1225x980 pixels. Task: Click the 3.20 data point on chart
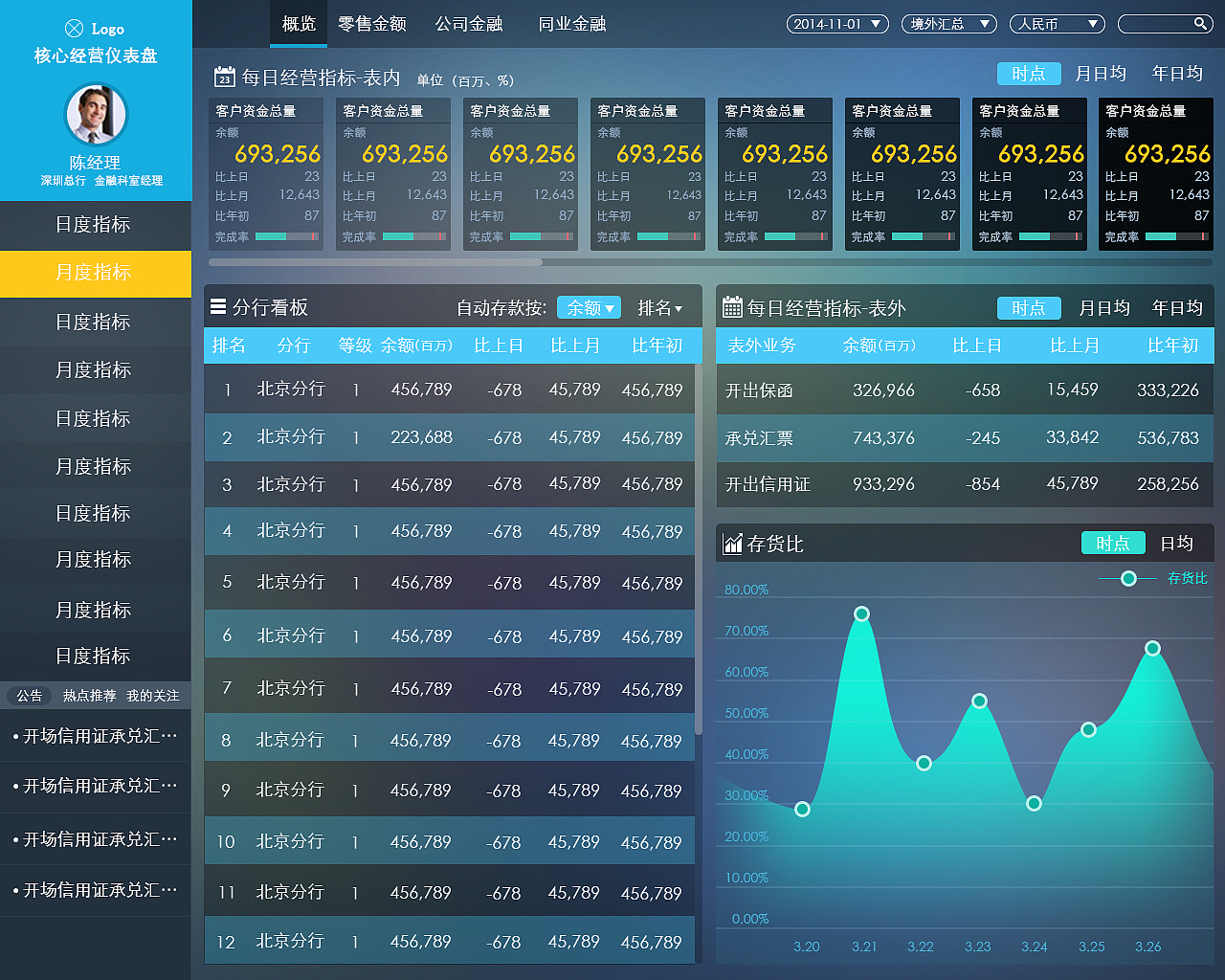pos(802,809)
